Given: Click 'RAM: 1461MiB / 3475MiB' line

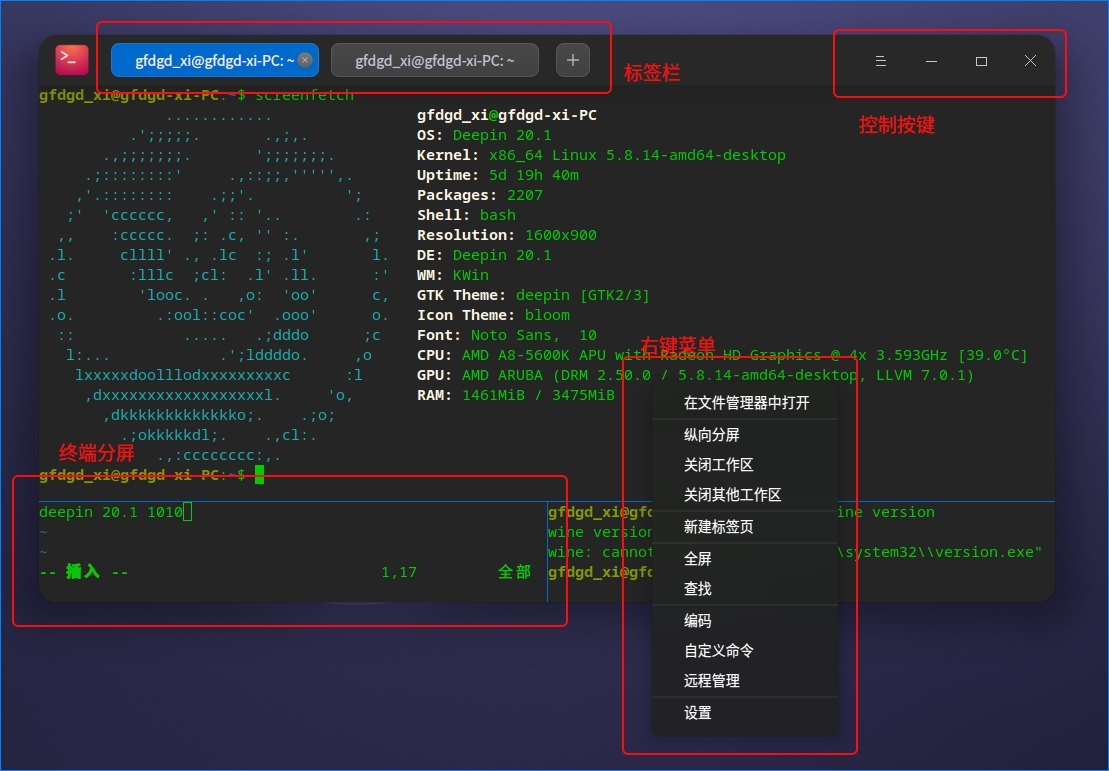Looking at the screenshot, I should (x=516, y=395).
